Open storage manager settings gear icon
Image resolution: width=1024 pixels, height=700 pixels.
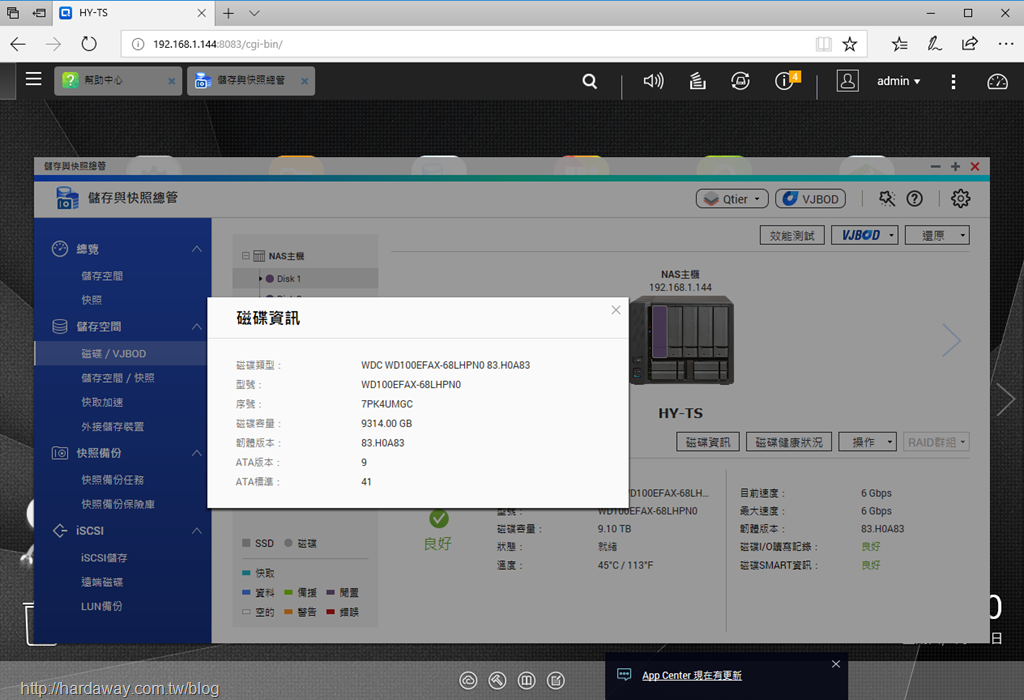point(960,199)
